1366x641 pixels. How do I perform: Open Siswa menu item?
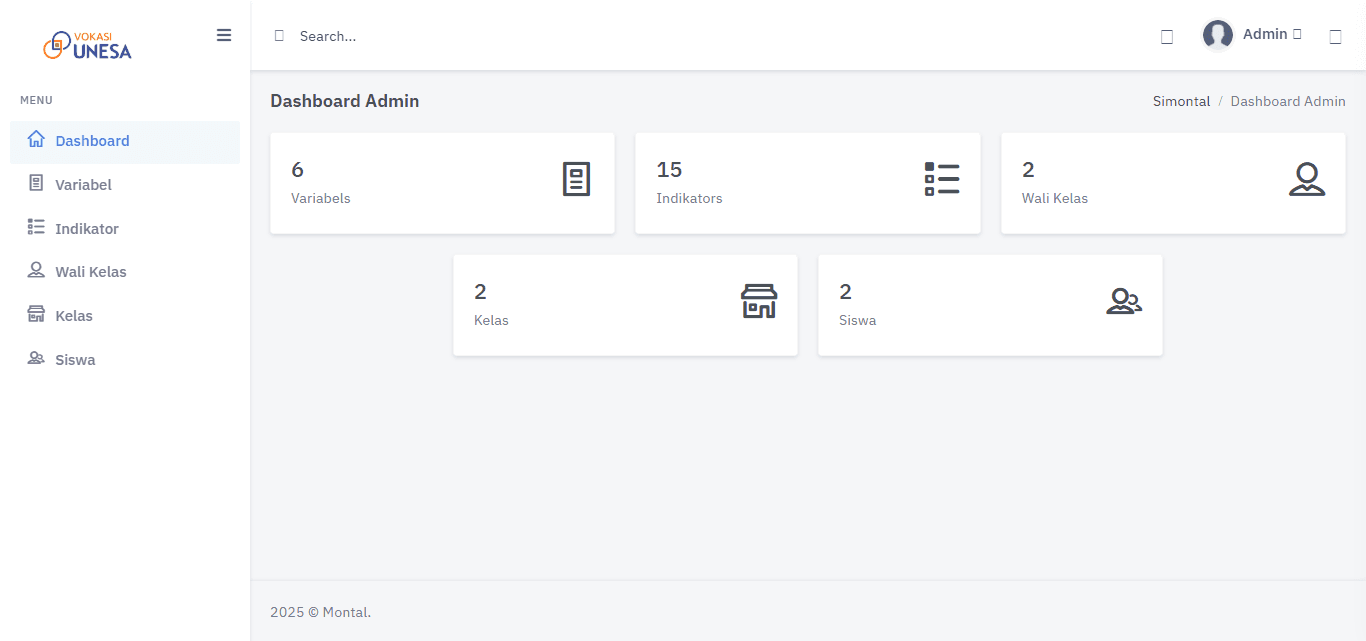[125, 360]
